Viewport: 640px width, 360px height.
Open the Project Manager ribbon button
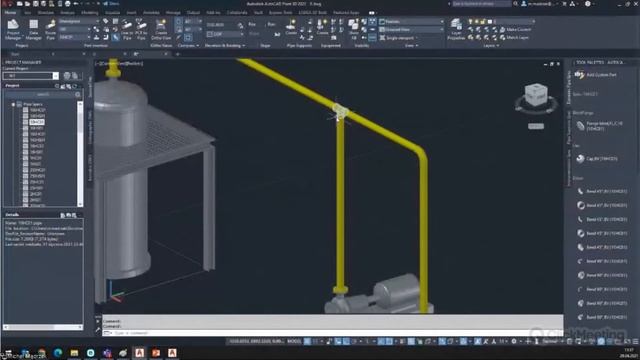pos(13,29)
